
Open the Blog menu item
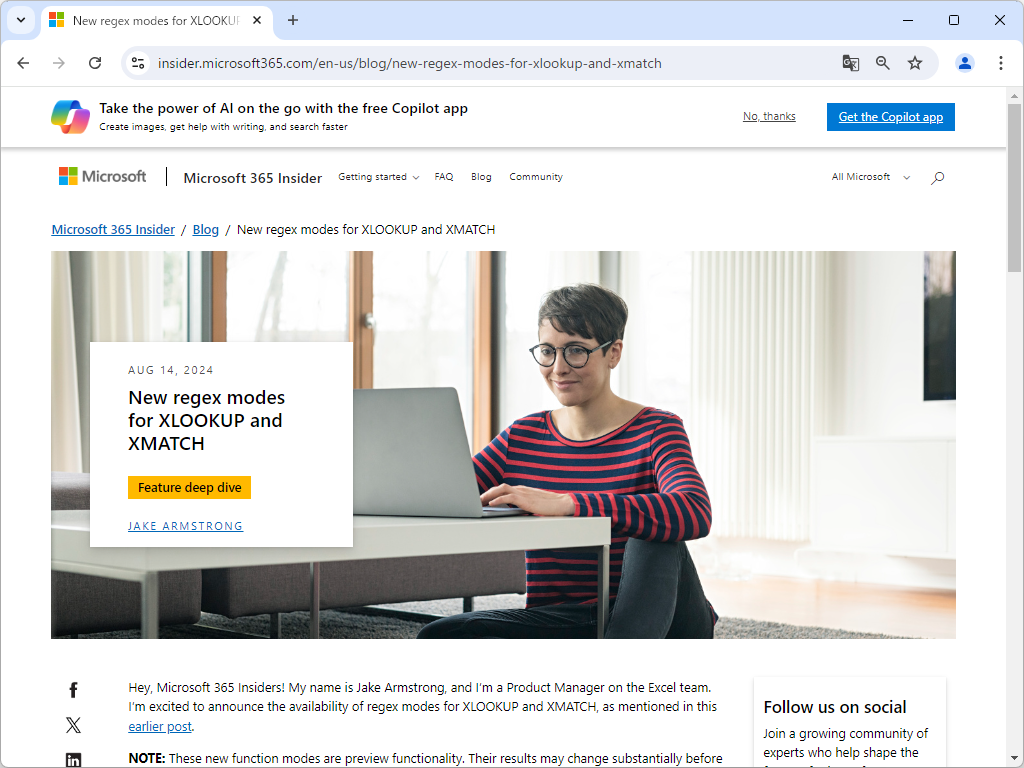tap(481, 177)
